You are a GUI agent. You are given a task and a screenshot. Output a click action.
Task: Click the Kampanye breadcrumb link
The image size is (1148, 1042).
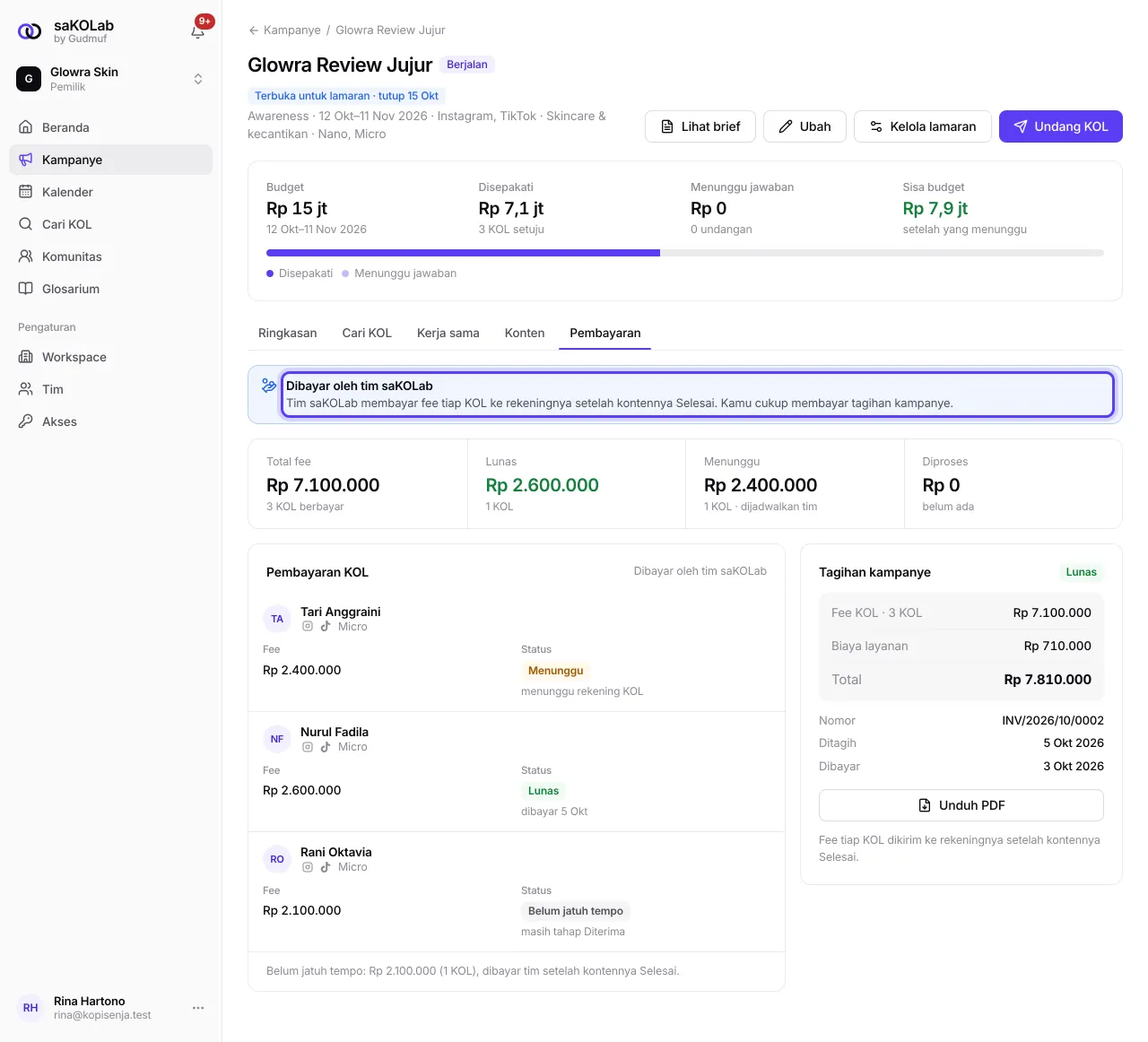click(x=292, y=30)
